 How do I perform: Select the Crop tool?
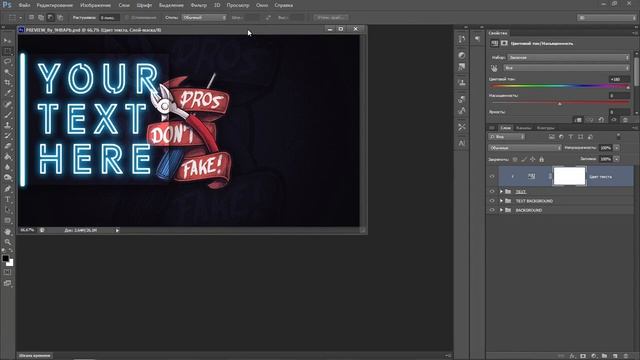coord(7,83)
